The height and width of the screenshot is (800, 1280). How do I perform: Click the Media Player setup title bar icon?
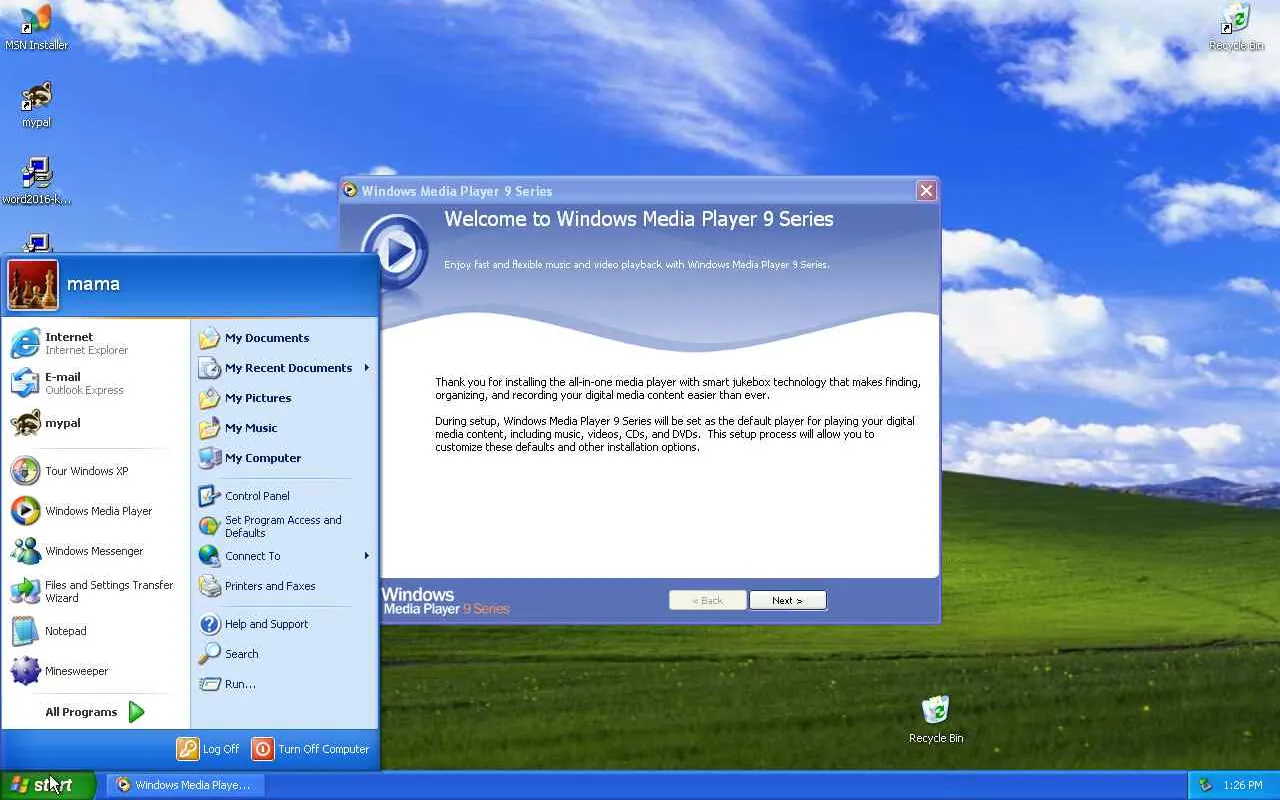[x=350, y=191]
